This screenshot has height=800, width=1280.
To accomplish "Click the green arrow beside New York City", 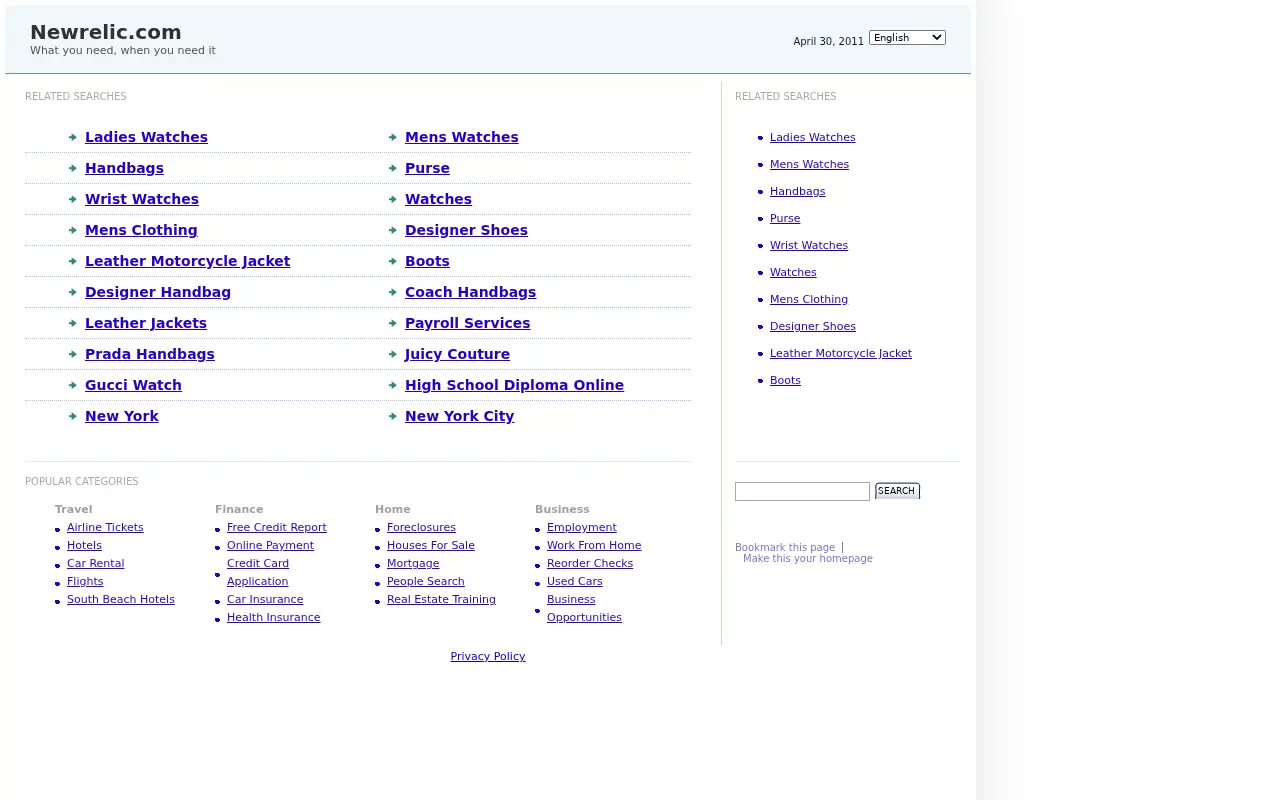I will coord(393,416).
